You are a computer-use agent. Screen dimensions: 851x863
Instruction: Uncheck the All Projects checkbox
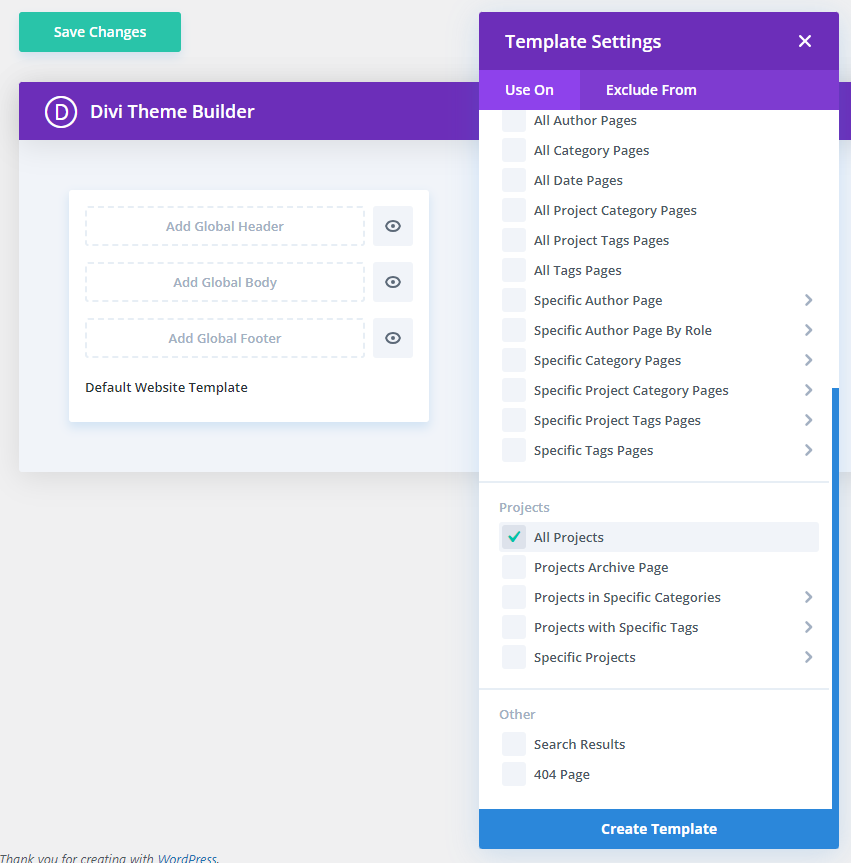[x=514, y=537]
